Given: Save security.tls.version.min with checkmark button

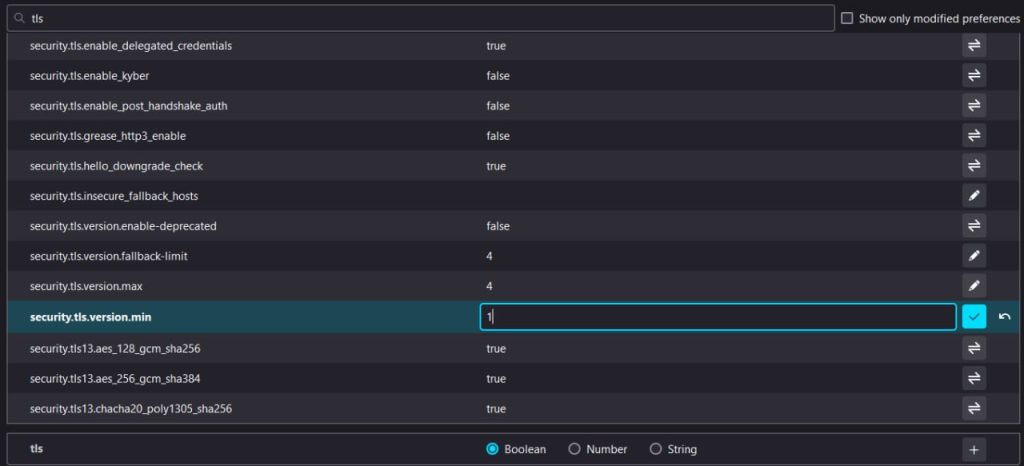Looking at the screenshot, I should pos(973,317).
